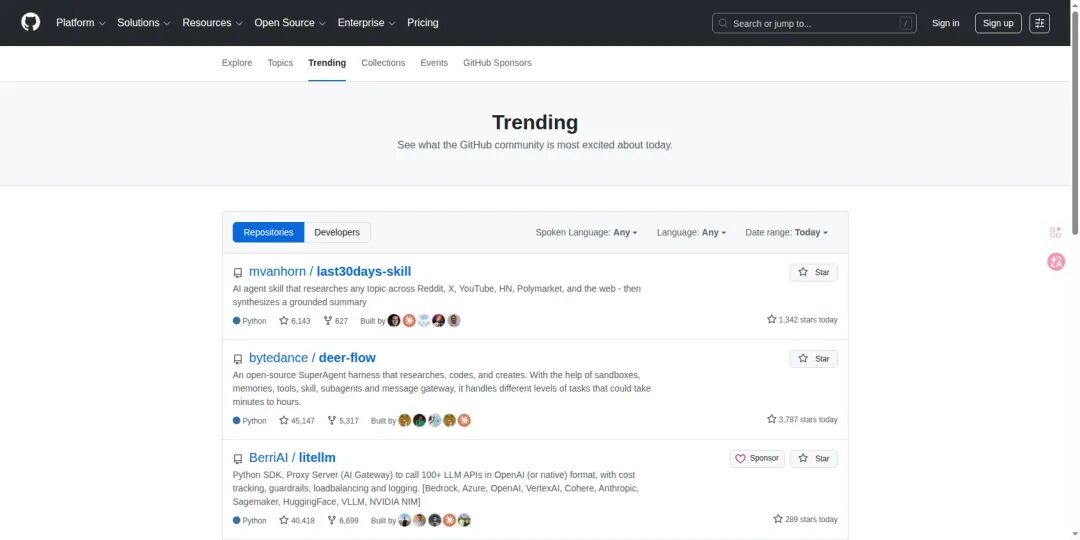The width and height of the screenshot is (1080, 540).
Task: Open the GitHub logo homepage
Action: coord(30,22)
